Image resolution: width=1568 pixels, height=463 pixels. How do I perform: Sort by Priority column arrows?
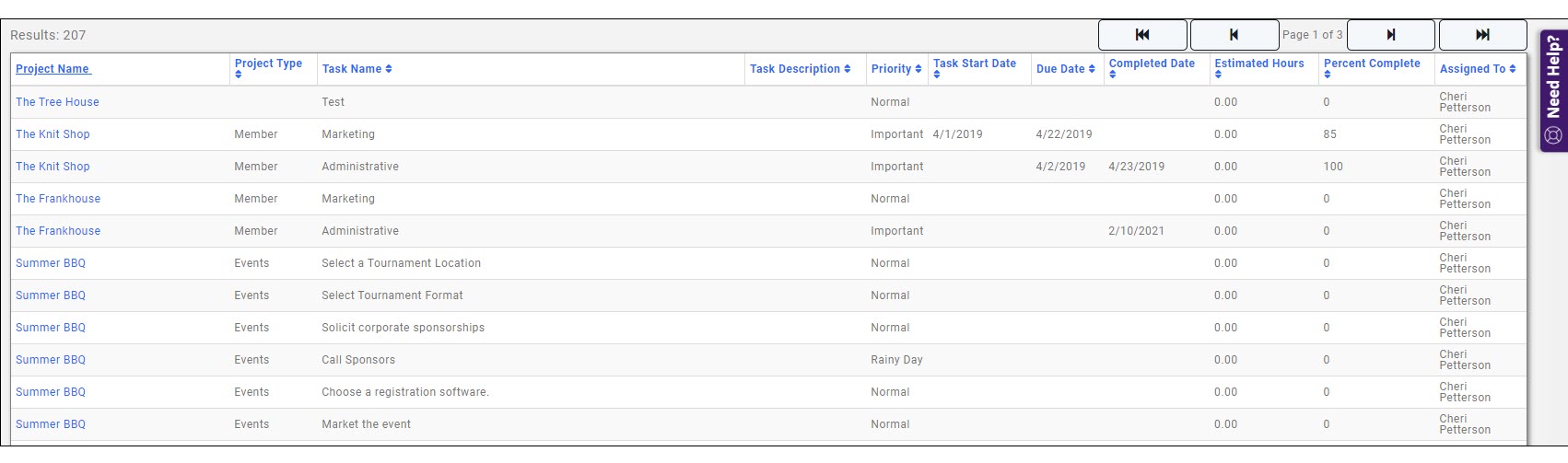[919, 69]
